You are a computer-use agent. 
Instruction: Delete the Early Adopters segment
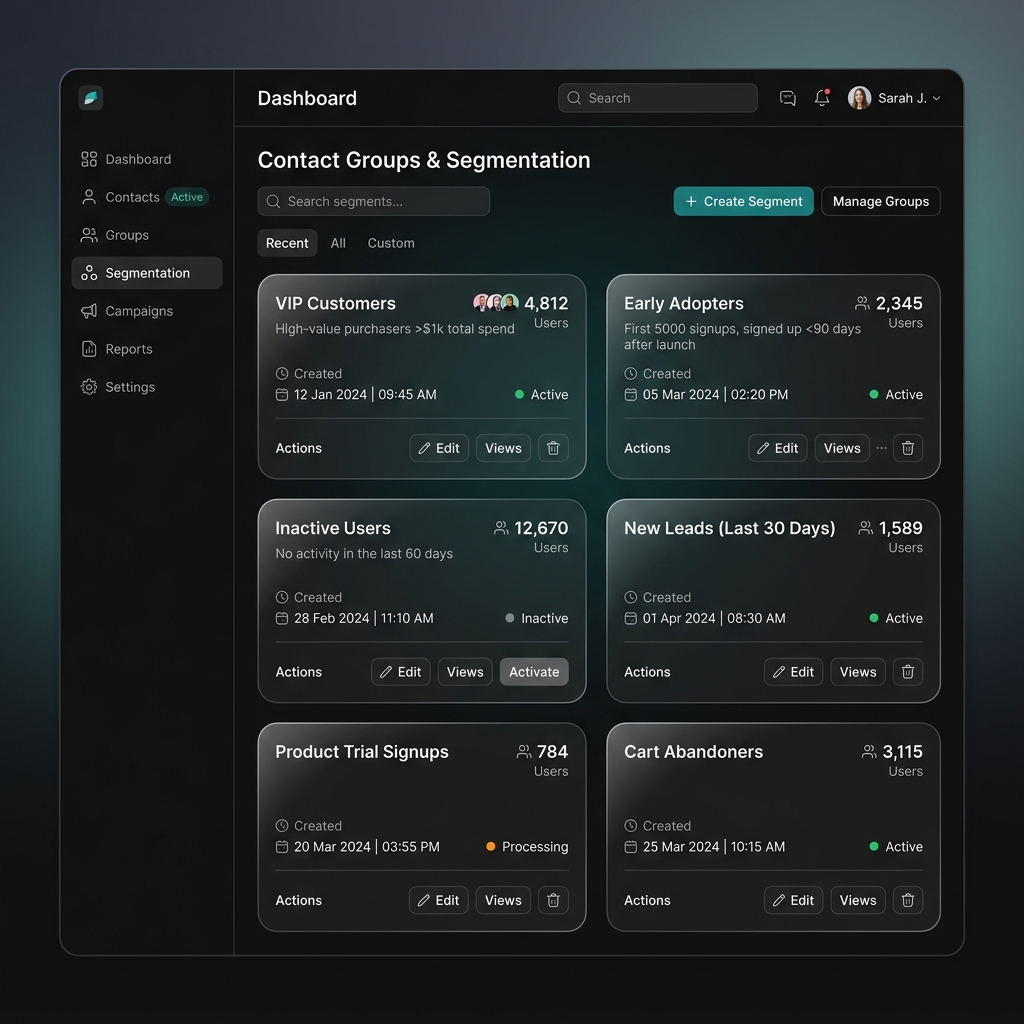[x=908, y=448]
